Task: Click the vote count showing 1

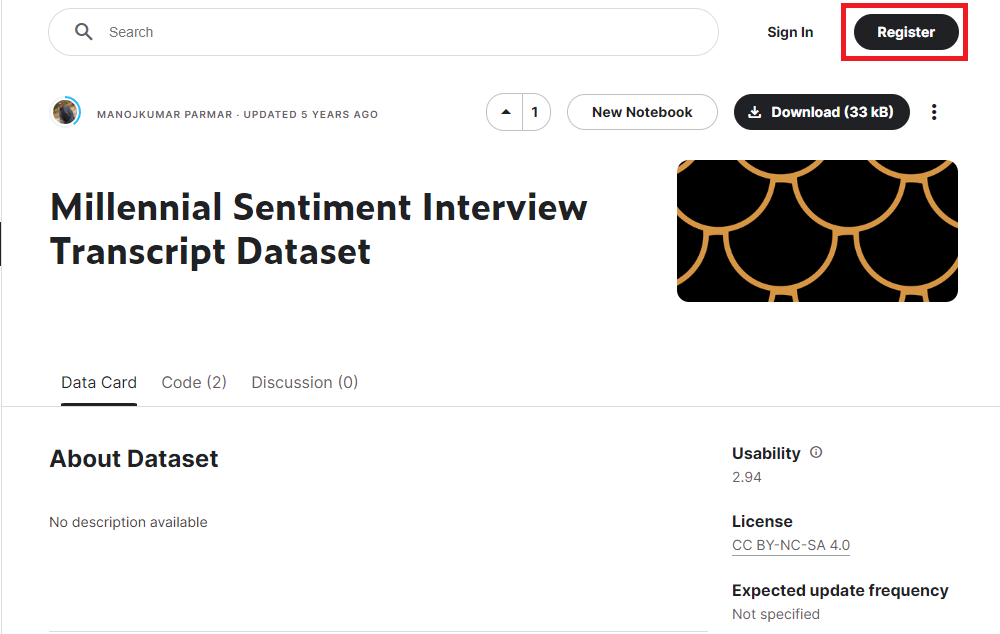Action: pos(536,112)
